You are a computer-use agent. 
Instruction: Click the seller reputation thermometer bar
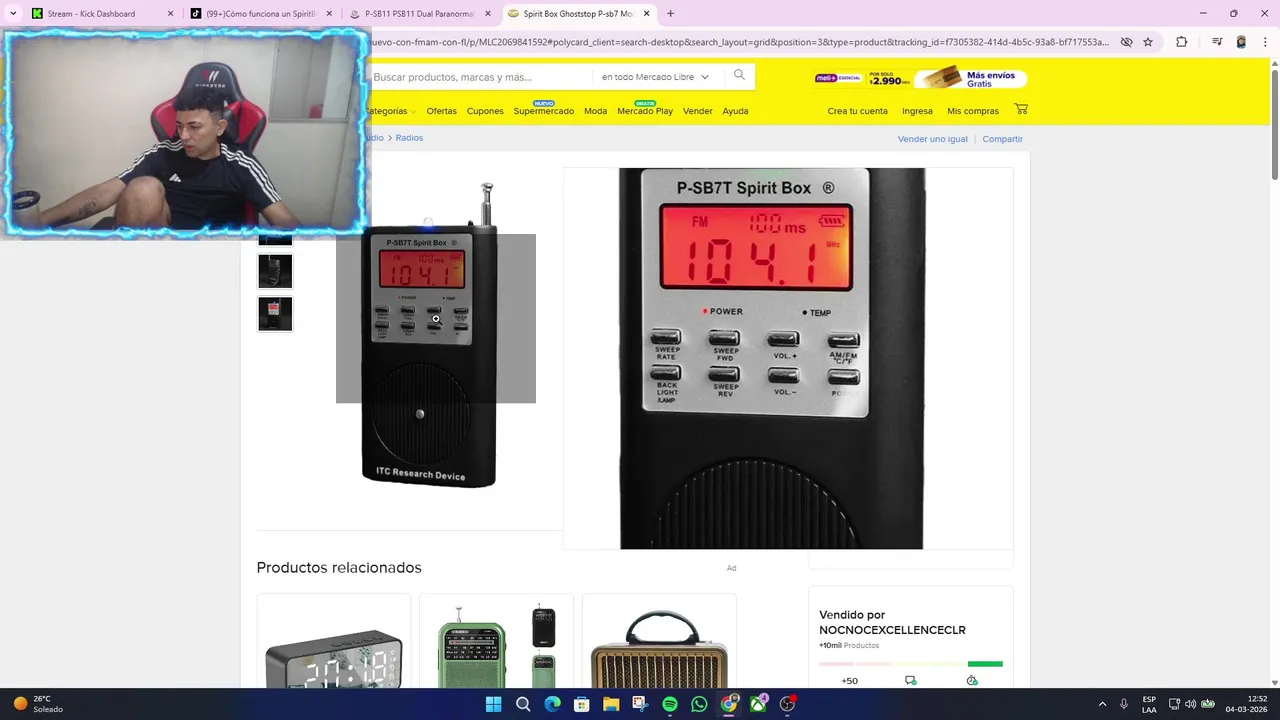click(x=910, y=664)
